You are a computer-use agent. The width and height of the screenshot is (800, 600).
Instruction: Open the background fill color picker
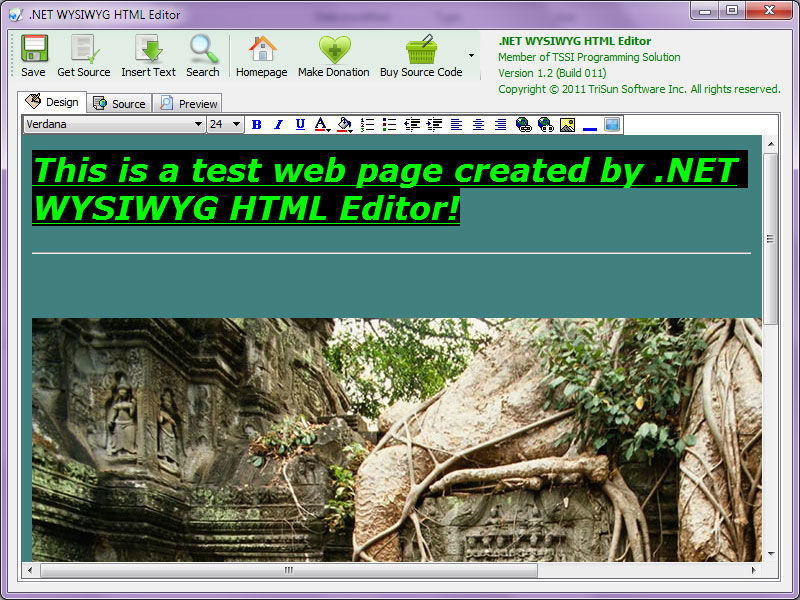click(x=344, y=125)
